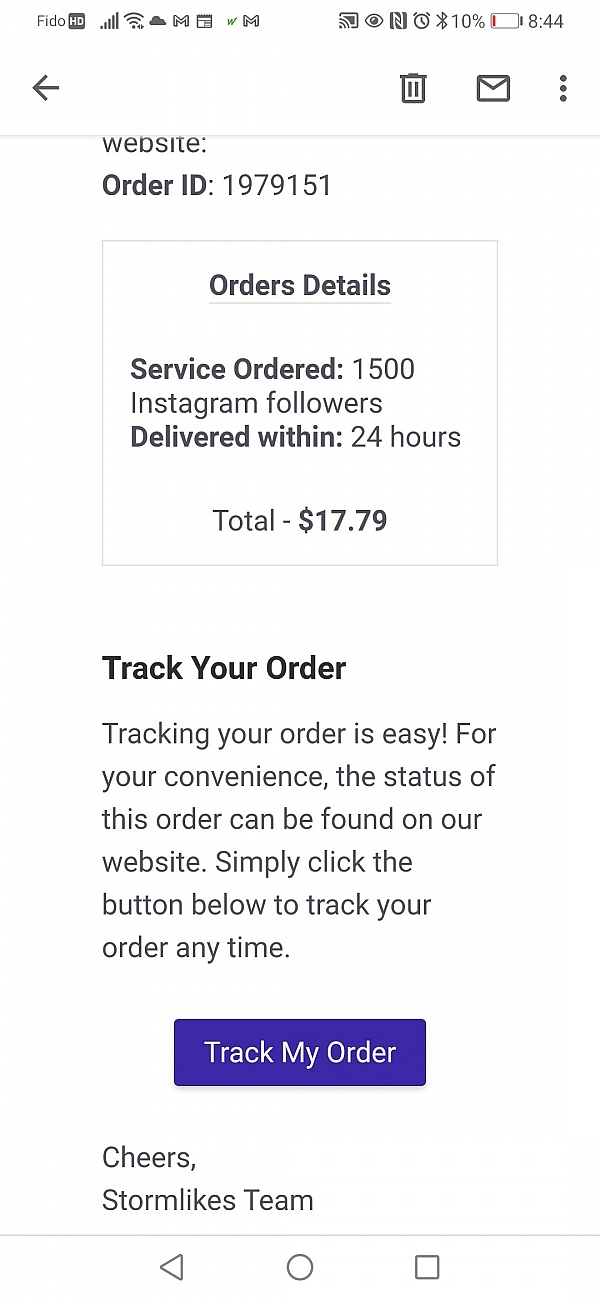Tap the Bluetooth status icon

tap(441, 21)
